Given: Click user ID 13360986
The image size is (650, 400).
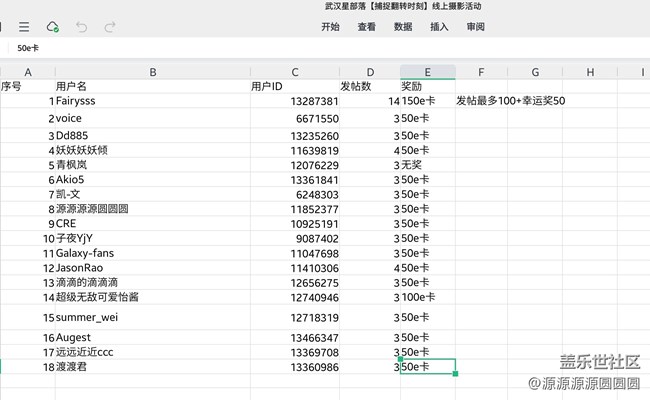Looking at the screenshot, I should tap(295, 367).
